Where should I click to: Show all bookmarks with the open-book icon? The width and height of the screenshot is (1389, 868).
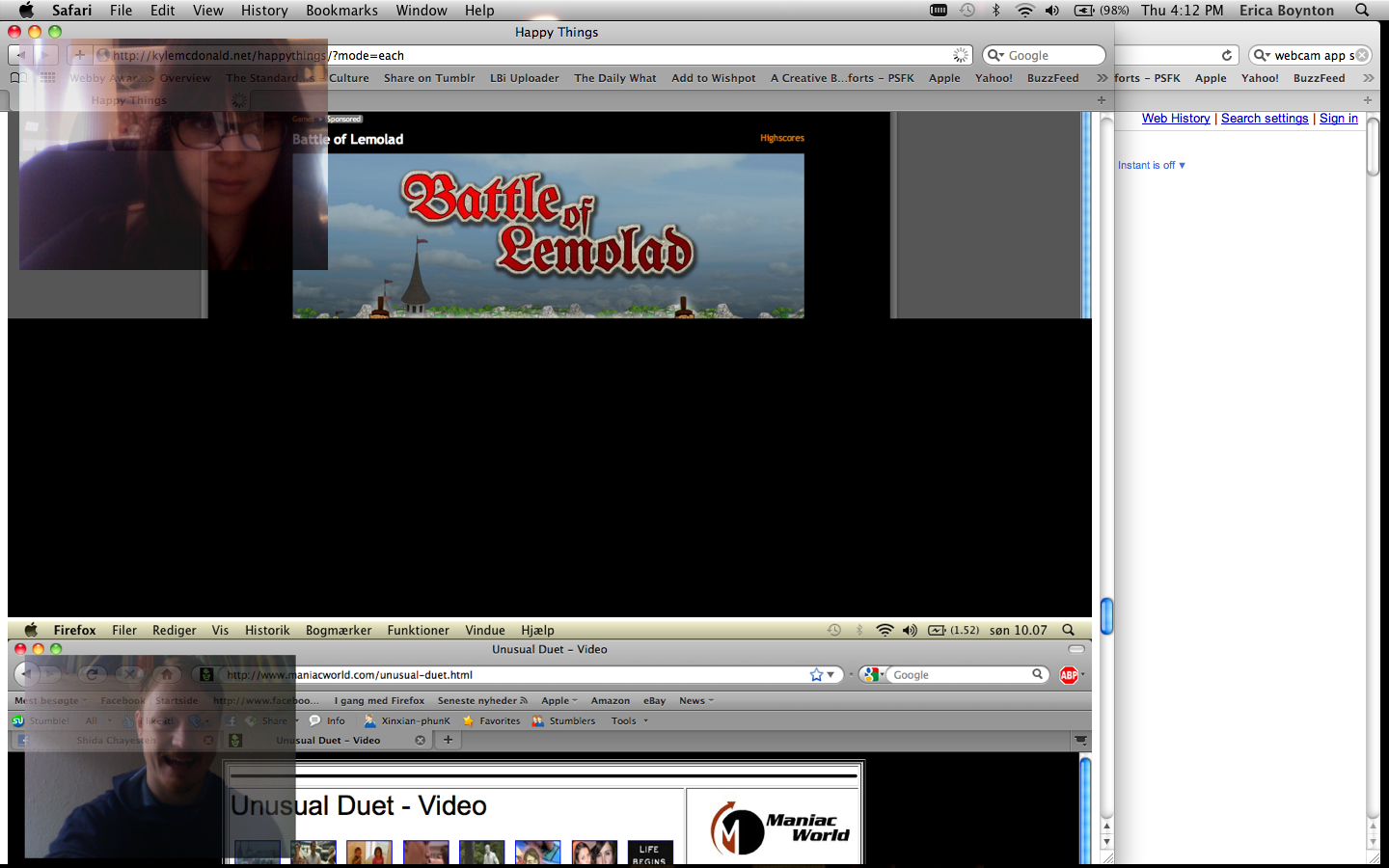point(17,78)
